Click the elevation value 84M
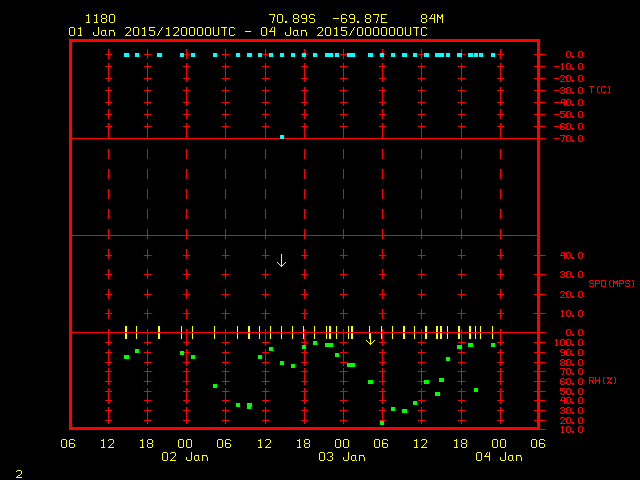Viewport: 640px width, 480px height. [x=432, y=19]
